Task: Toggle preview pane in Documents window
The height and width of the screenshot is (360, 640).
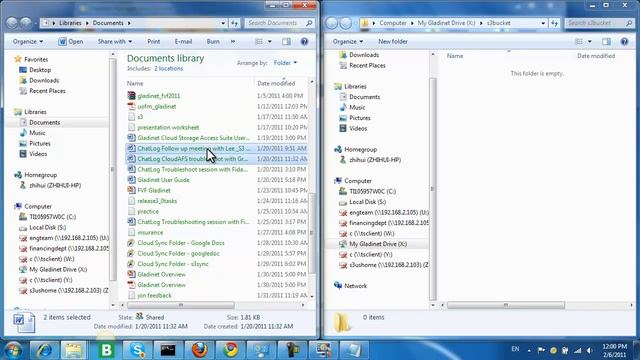Action: click(x=286, y=42)
